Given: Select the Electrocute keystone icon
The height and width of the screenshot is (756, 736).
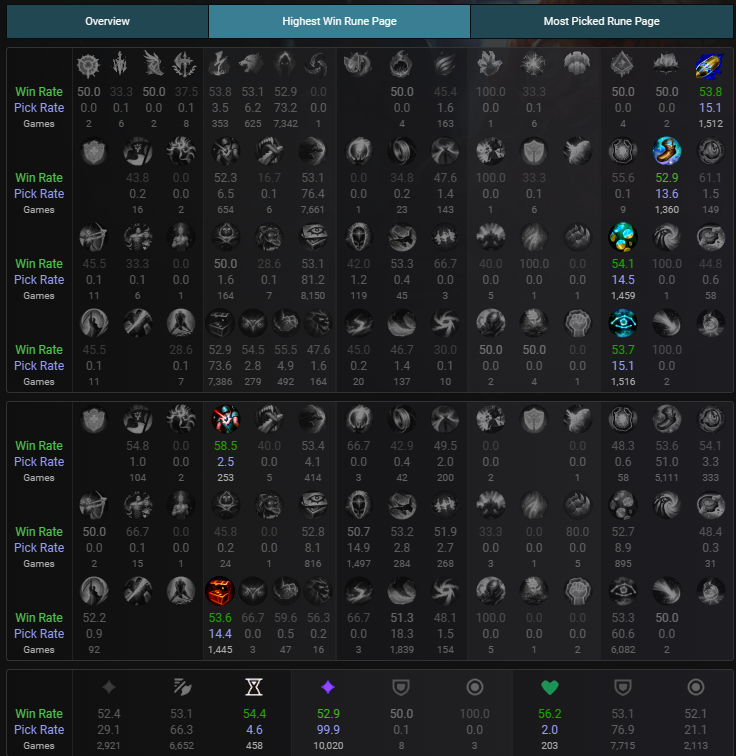Looking at the screenshot, I should coord(219,66).
